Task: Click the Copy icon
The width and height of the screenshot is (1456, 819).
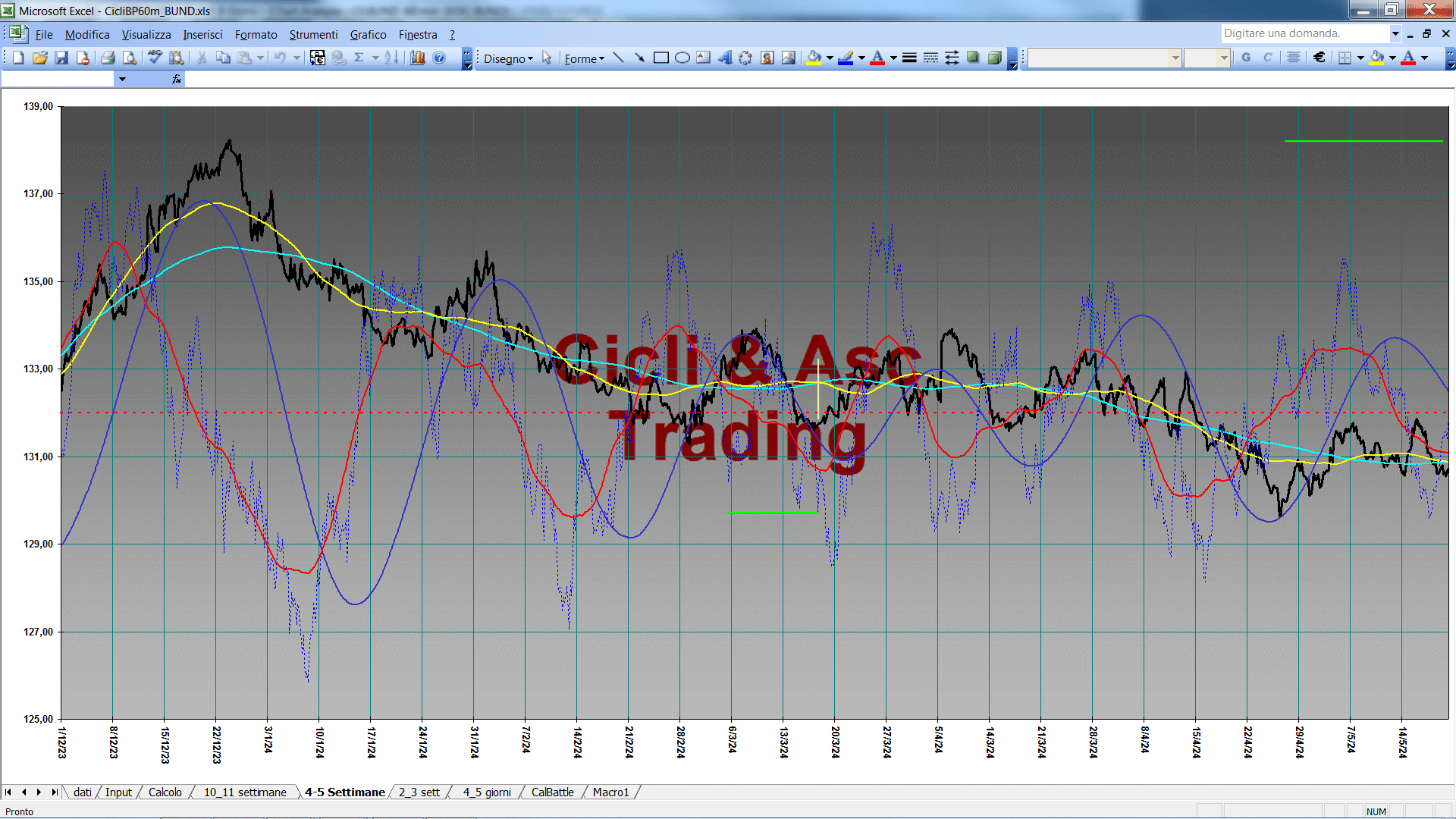Action: click(x=223, y=58)
